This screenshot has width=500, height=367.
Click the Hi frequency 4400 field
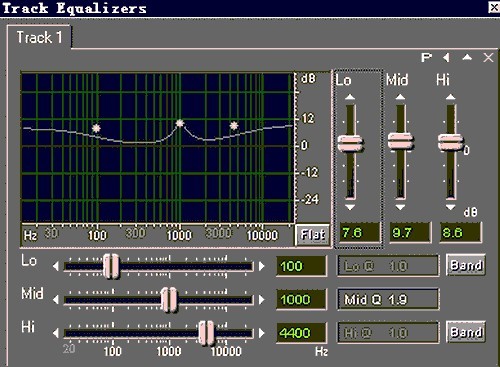[x=301, y=333]
